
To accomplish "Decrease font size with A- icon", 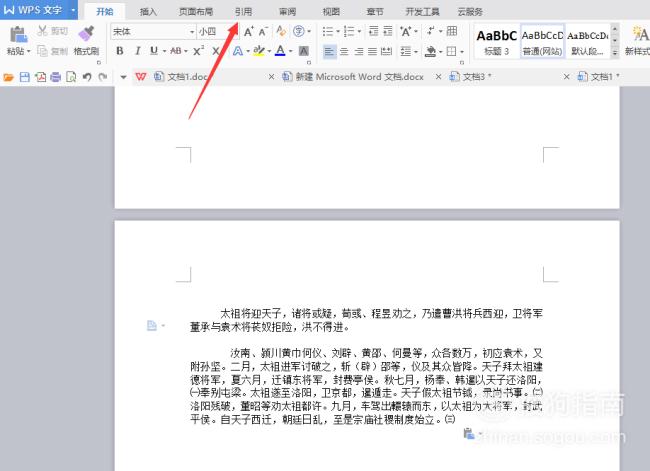I will [x=263, y=31].
